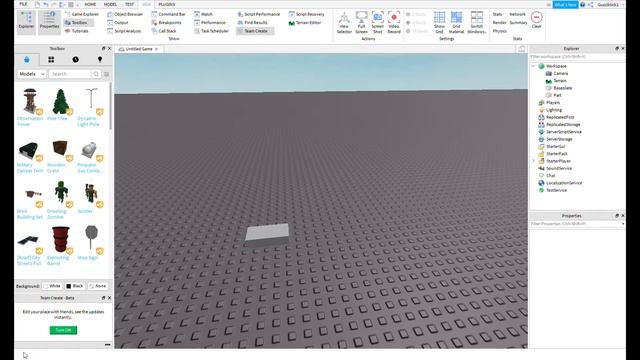Toggle the Properties panel button

49,22
